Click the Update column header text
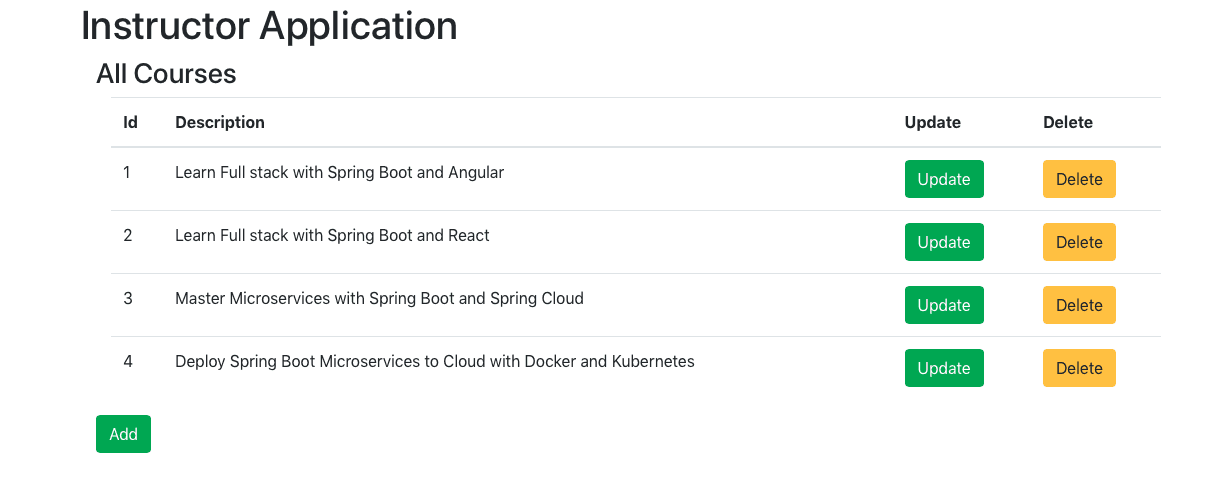The width and height of the screenshot is (1232, 479). coord(932,122)
